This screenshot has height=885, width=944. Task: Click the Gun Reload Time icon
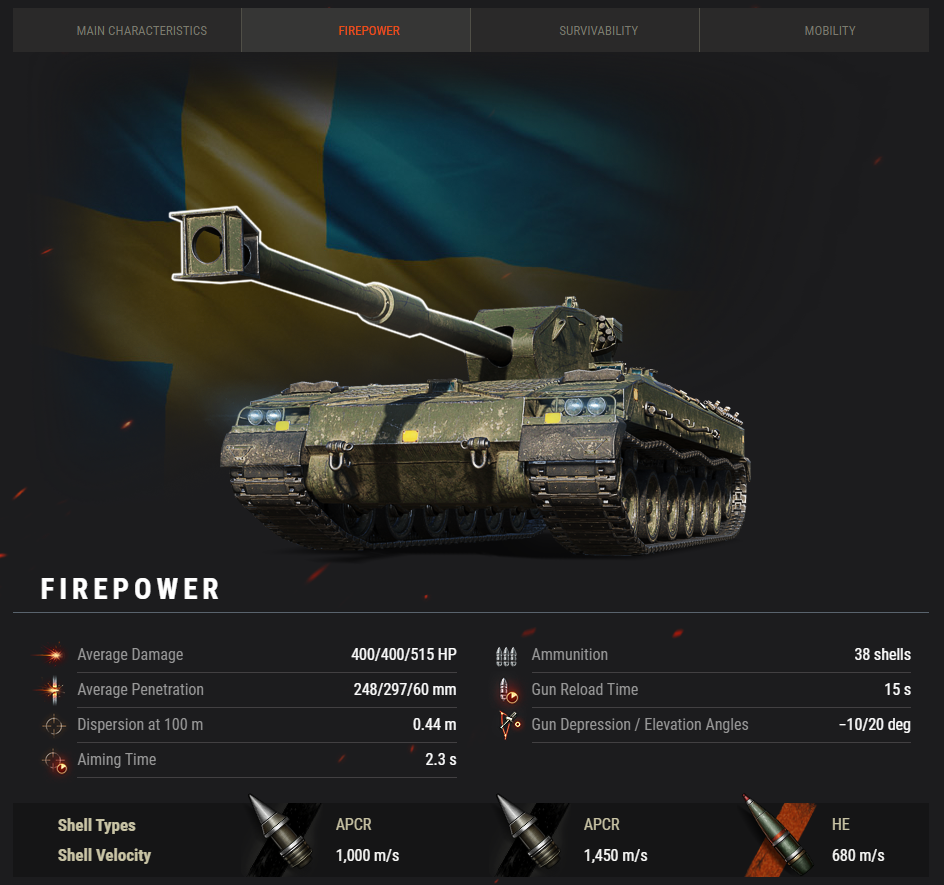[x=508, y=691]
